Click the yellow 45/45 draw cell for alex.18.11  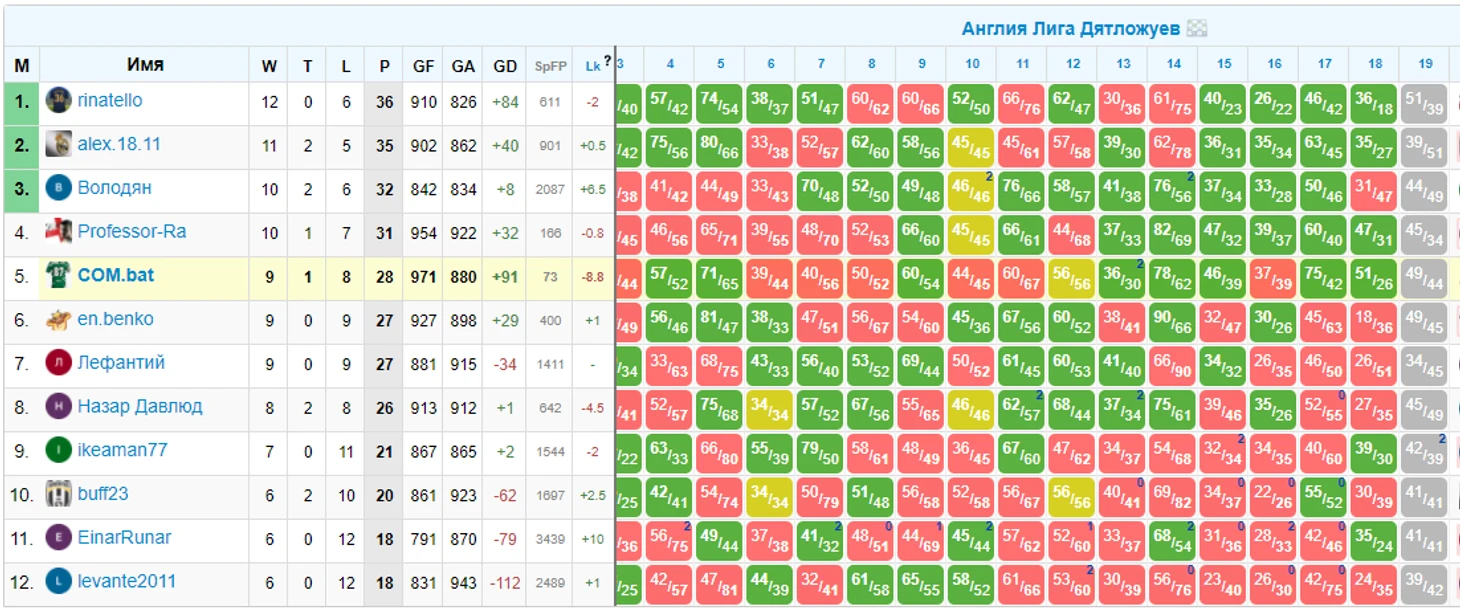click(x=972, y=147)
